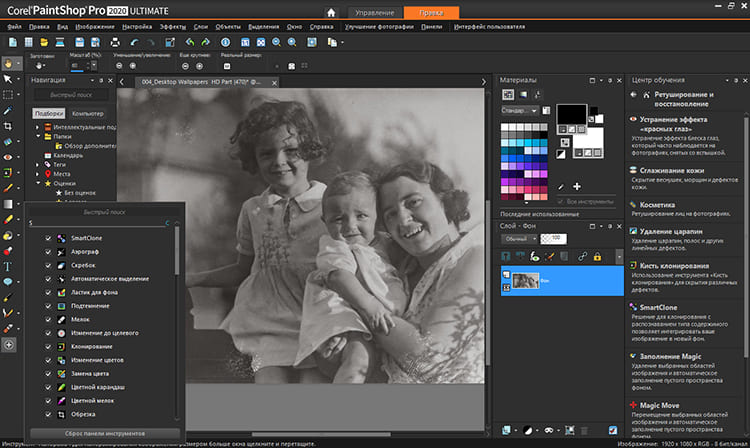Click the Быстрый поиск field in Navigation
Viewport: 750px width, 448px height.
click(x=71, y=95)
